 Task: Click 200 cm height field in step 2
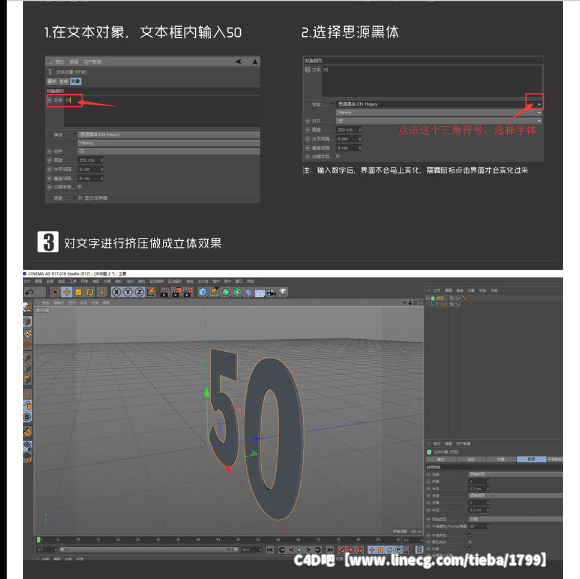tap(348, 130)
